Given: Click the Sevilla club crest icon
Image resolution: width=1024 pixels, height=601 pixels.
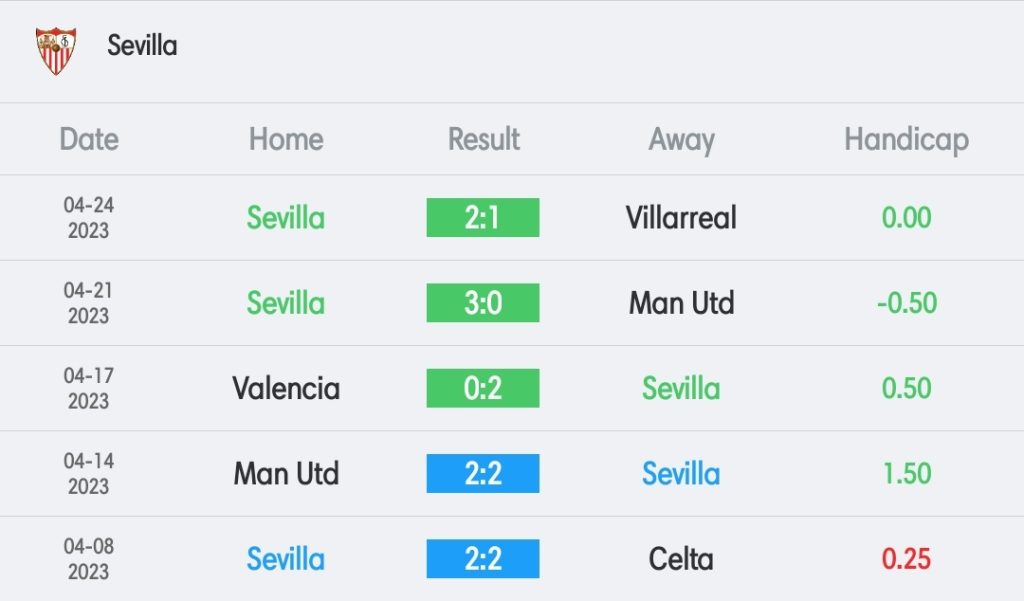Looking at the screenshot, I should coord(56,50).
